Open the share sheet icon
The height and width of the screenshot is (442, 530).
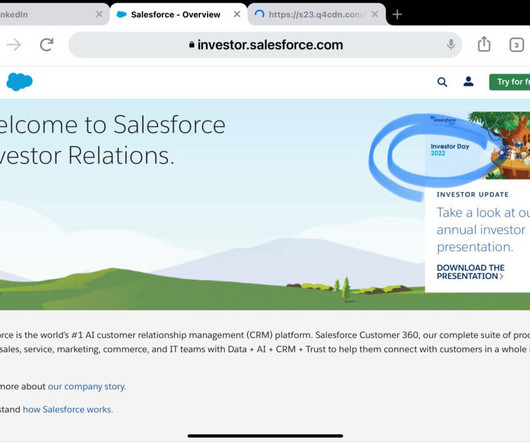[484, 44]
